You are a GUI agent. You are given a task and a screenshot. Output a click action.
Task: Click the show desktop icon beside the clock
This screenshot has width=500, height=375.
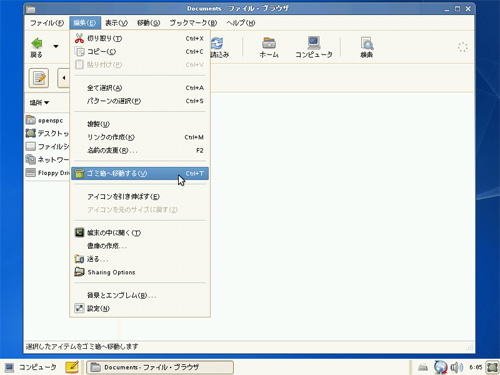click(x=492, y=367)
